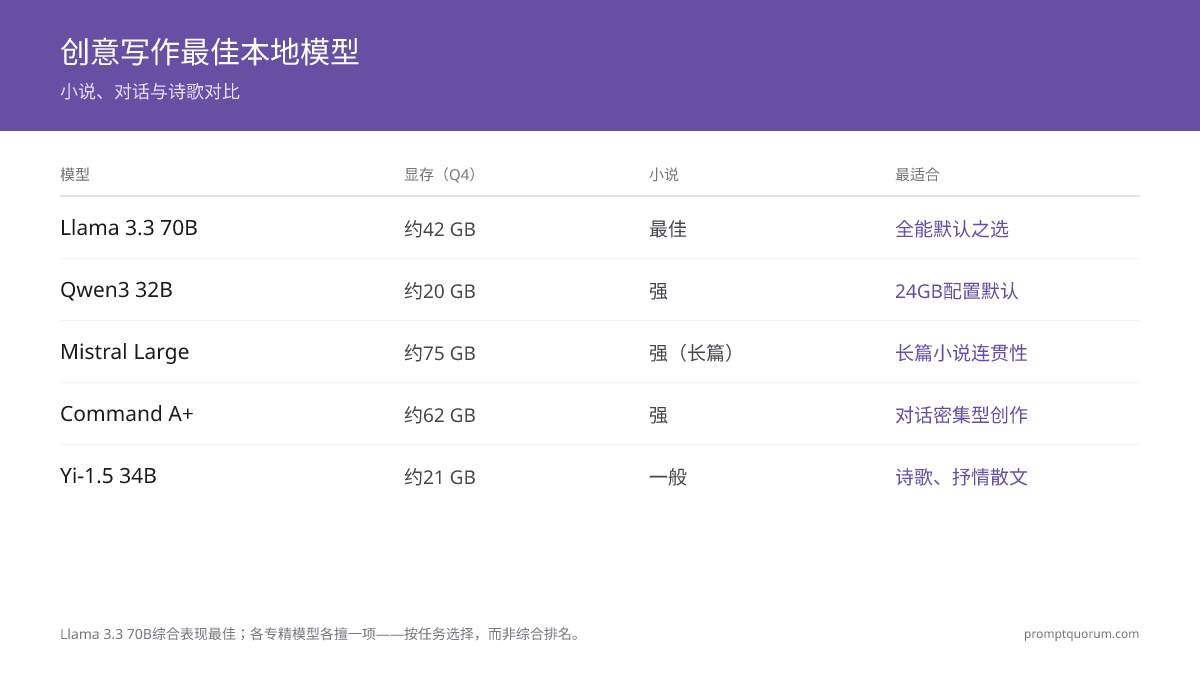Image resolution: width=1200 pixels, height=675 pixels.
Task: Click the 强 rating in Command A+ row
Action: coord(658,415)
